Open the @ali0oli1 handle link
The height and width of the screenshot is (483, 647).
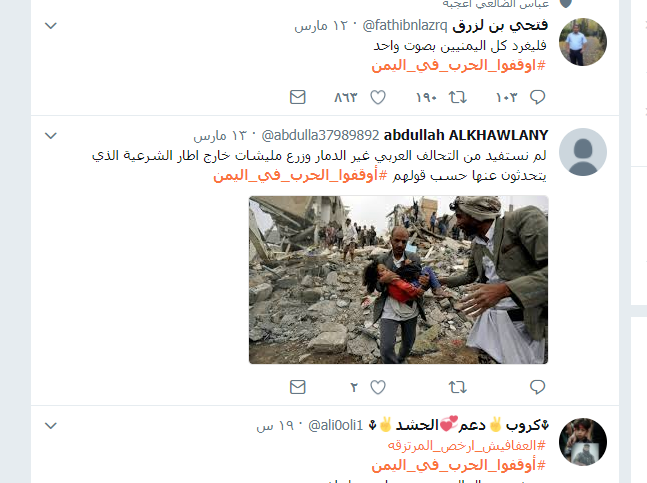pyautogui.click(x=335, y=425)
